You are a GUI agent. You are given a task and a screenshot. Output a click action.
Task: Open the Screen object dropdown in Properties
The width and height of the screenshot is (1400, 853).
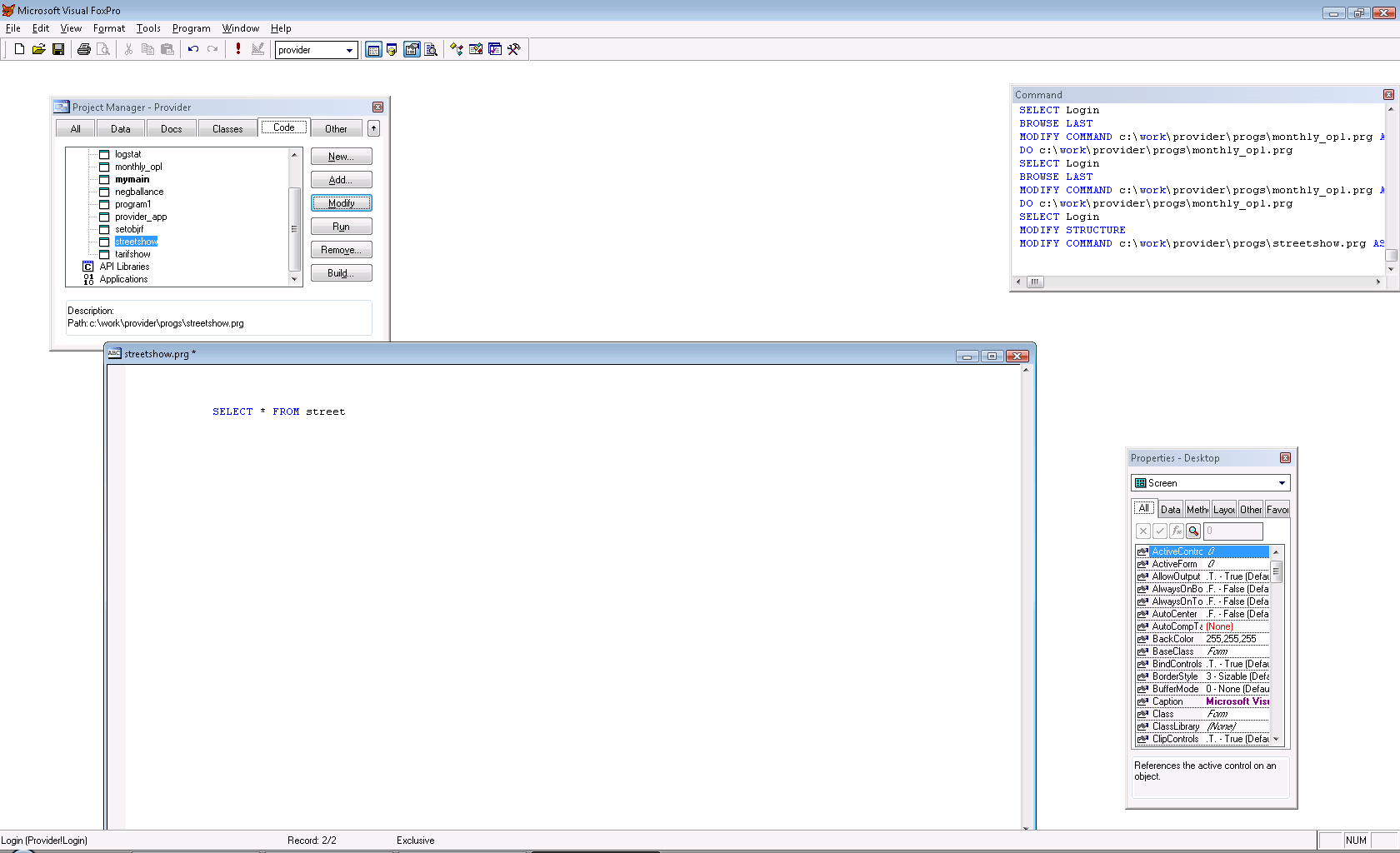[1282, 483]
